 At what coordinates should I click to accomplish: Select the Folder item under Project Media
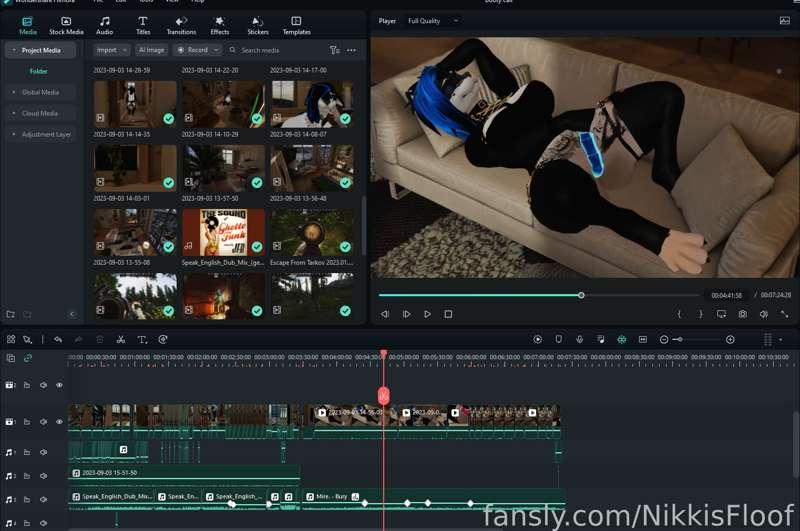(x=38, y=71)
